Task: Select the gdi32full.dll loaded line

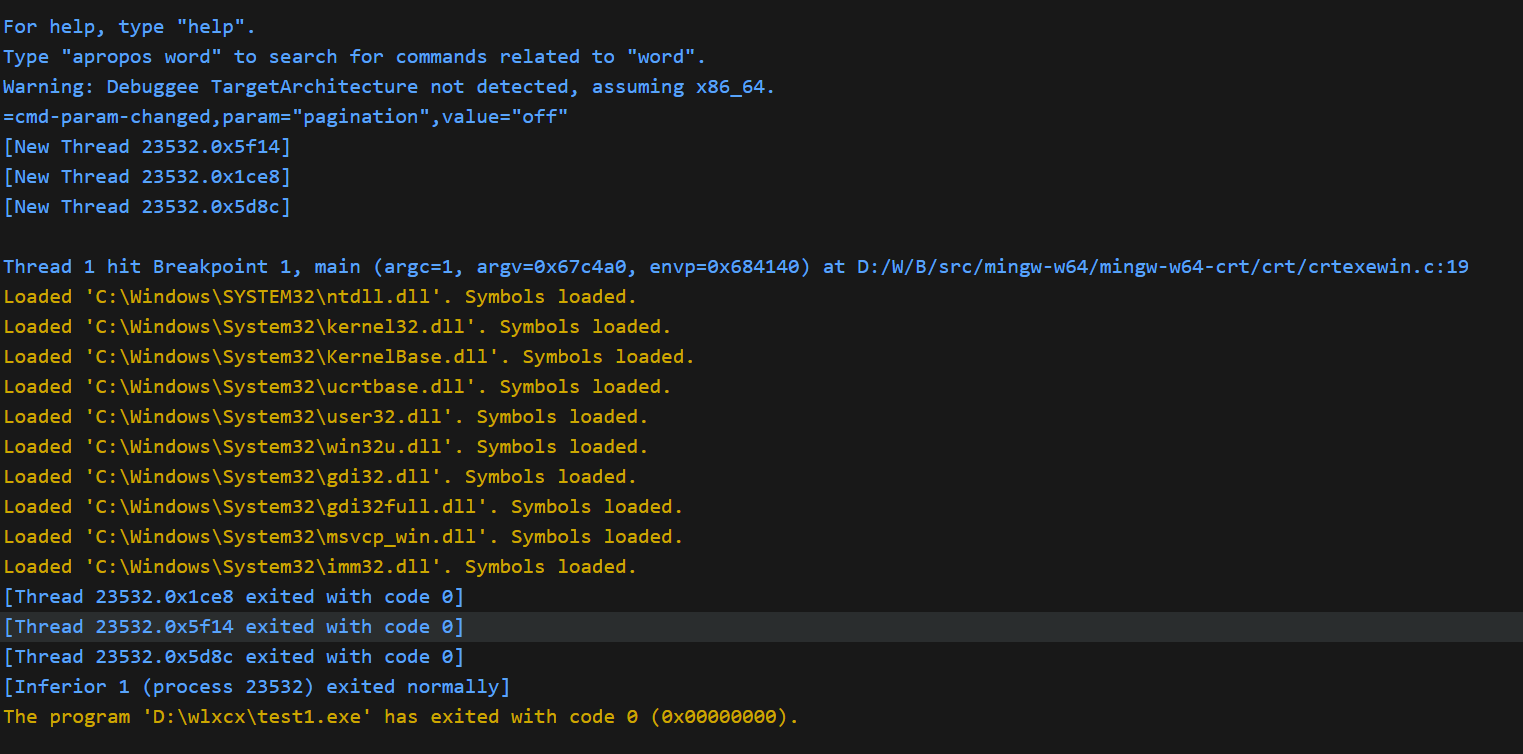Action: pos(343,507)
